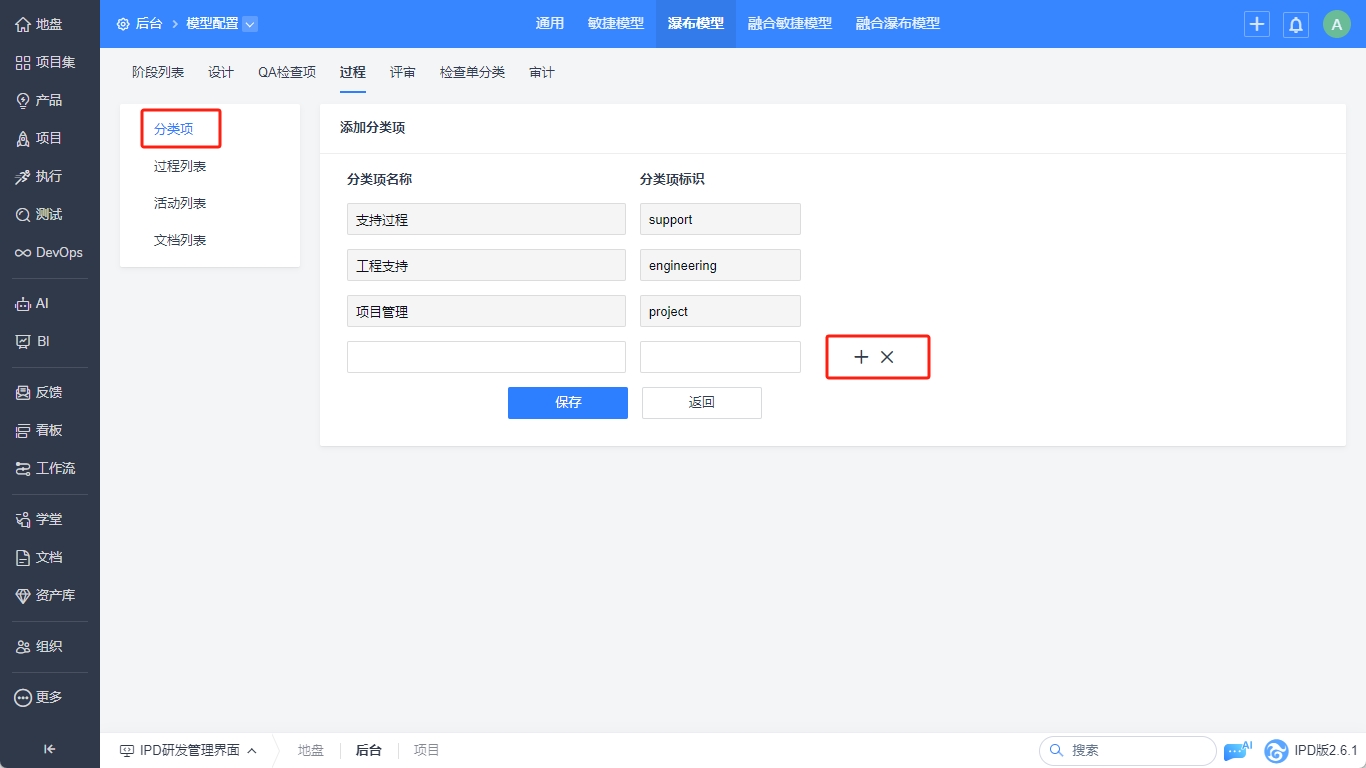Collapse the left sidebar with the arrow icon
Screen dimensions: 1366x768
coord(50,749)
